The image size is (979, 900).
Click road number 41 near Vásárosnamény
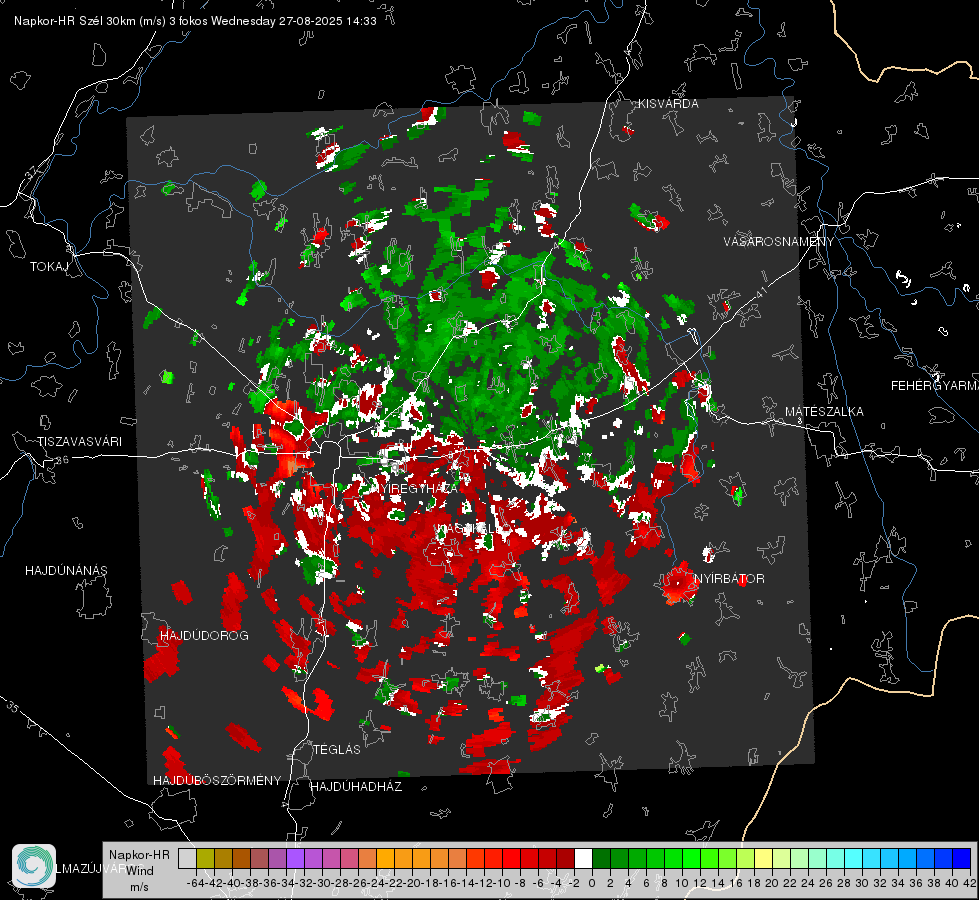(761, 292)
